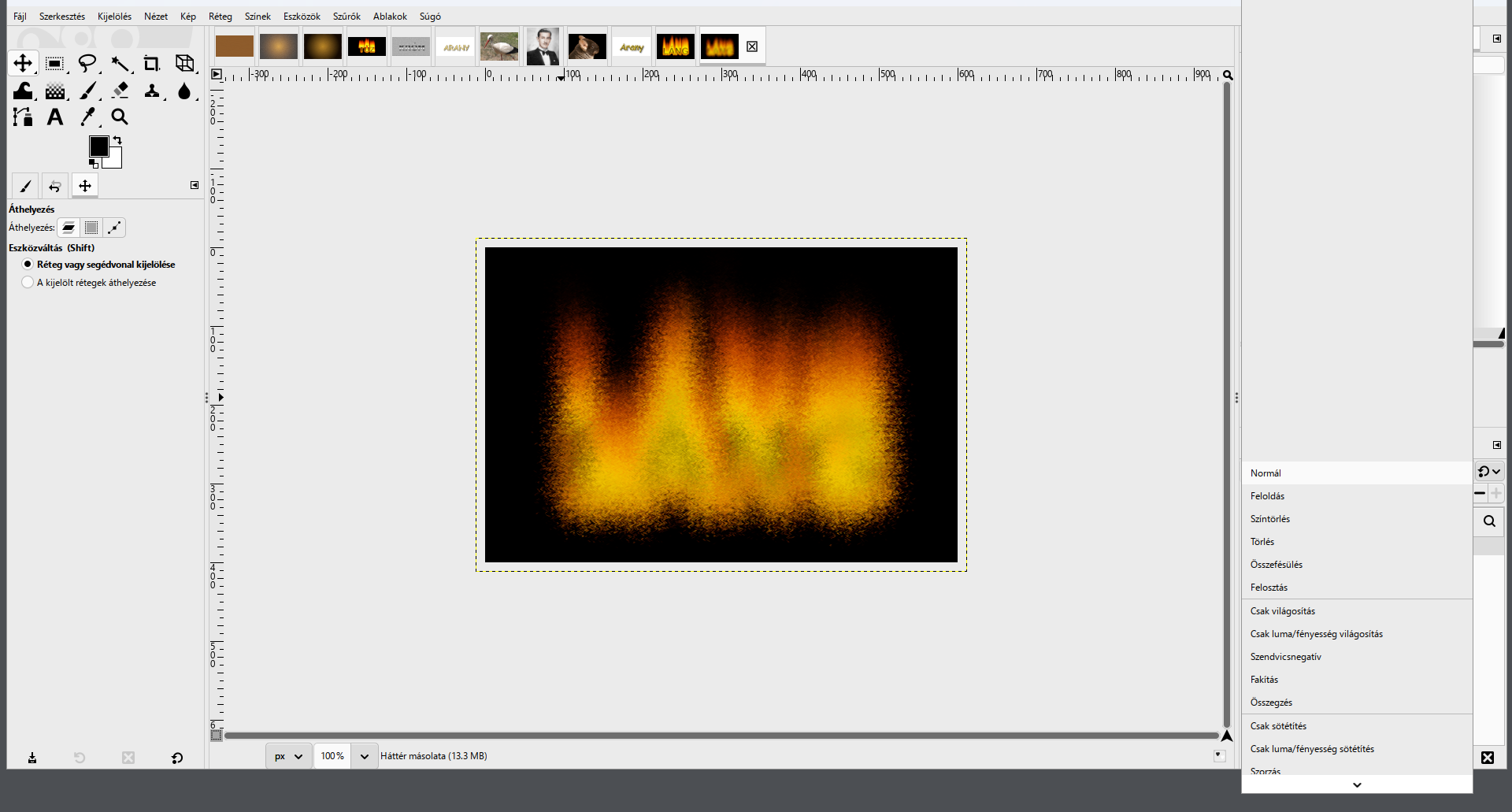Open ruler corner image menu button

click(x=217, y=75)
